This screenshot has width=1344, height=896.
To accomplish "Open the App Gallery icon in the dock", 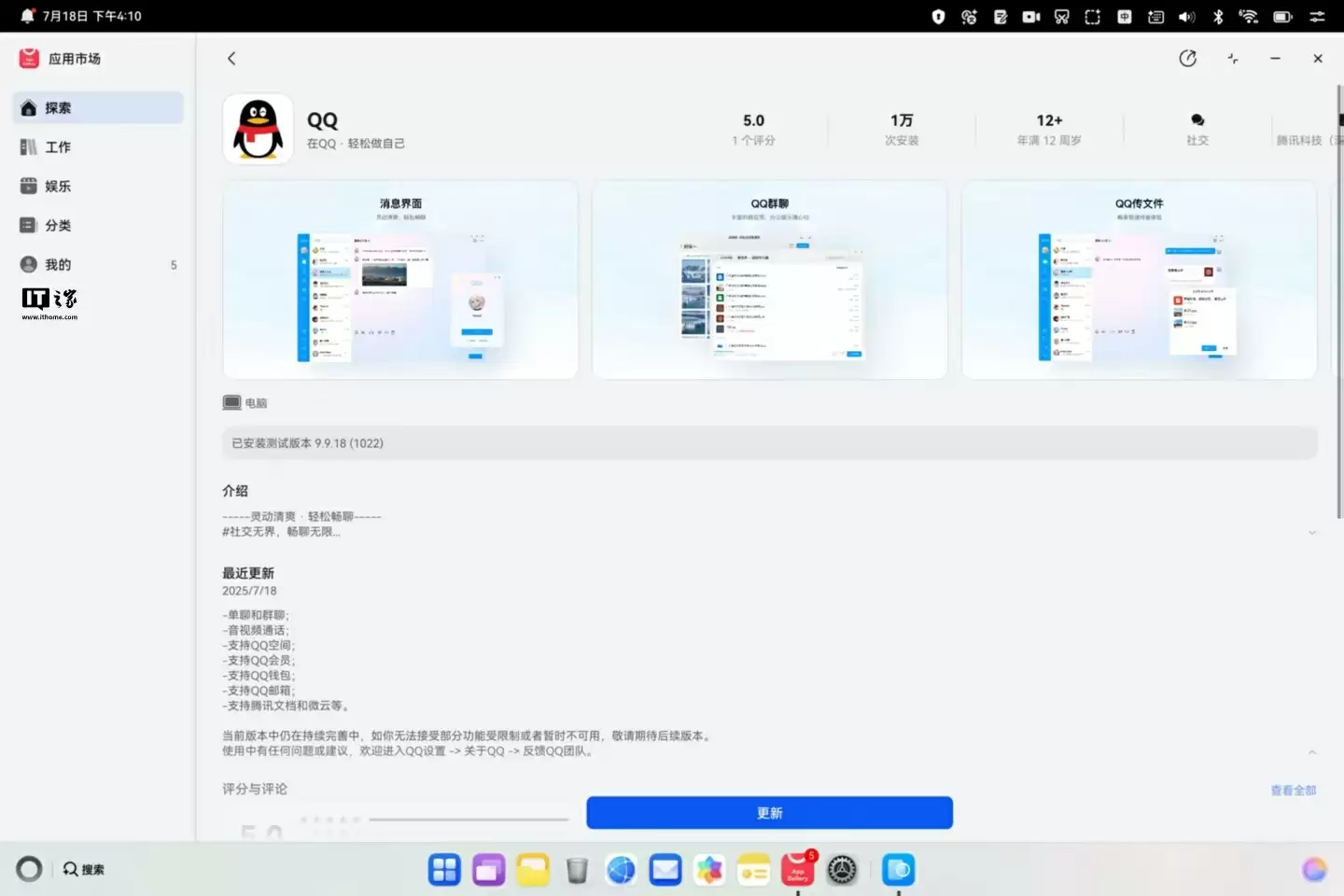I will tap(796, 869).
